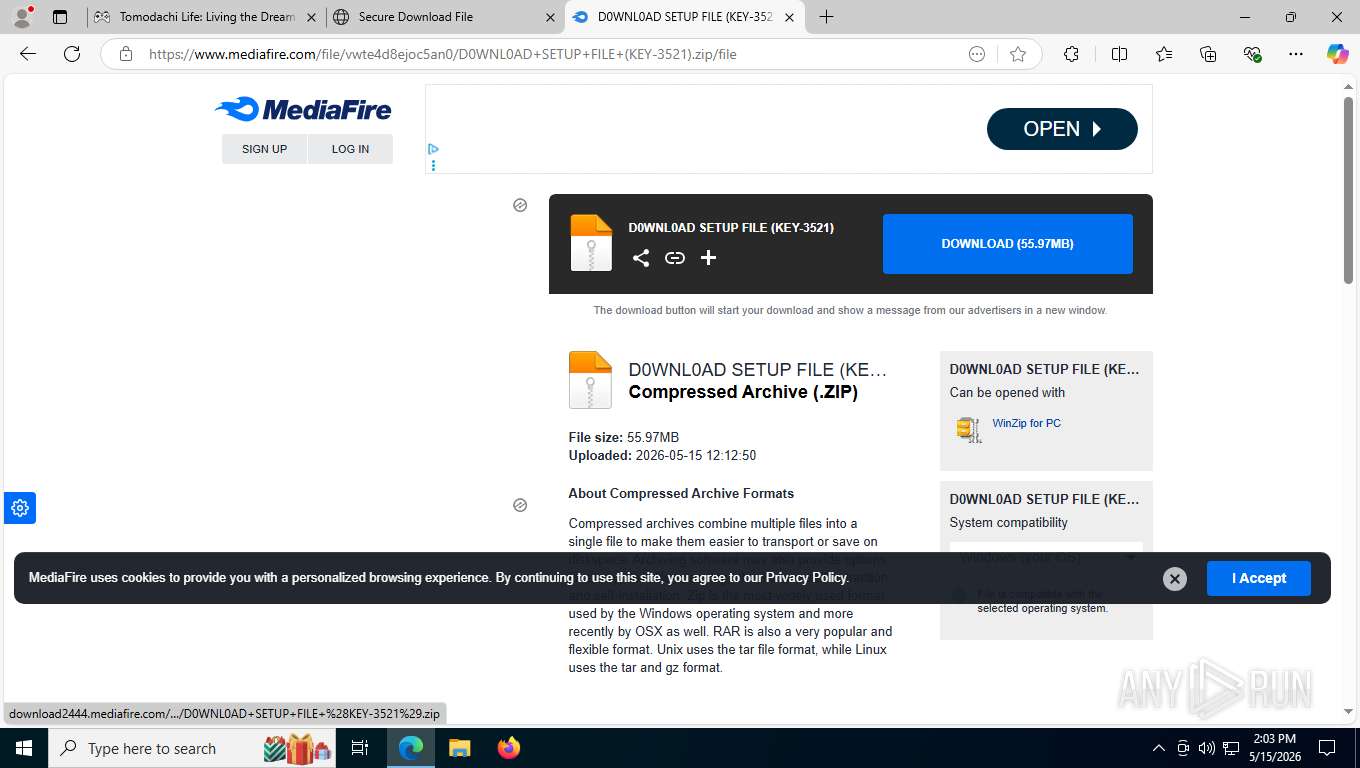Click the MediaFire logo
Screen dimensions: 1360x768
[x=303, y=109]
